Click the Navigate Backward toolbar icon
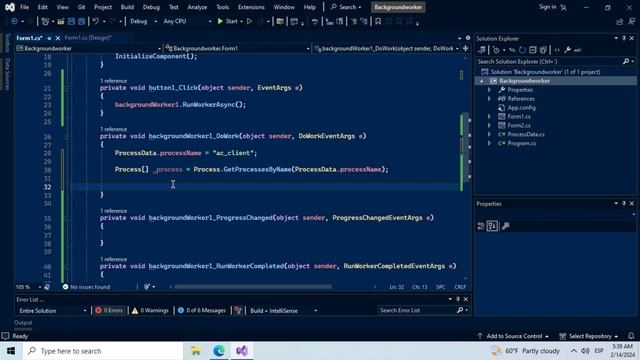 [x=14, y=21]
